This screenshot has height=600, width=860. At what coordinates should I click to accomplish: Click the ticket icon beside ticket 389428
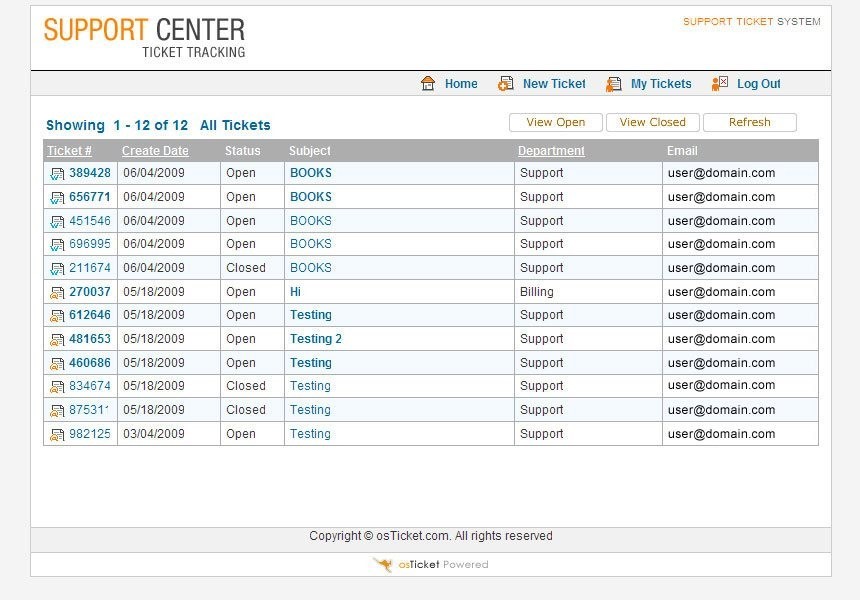57,173
